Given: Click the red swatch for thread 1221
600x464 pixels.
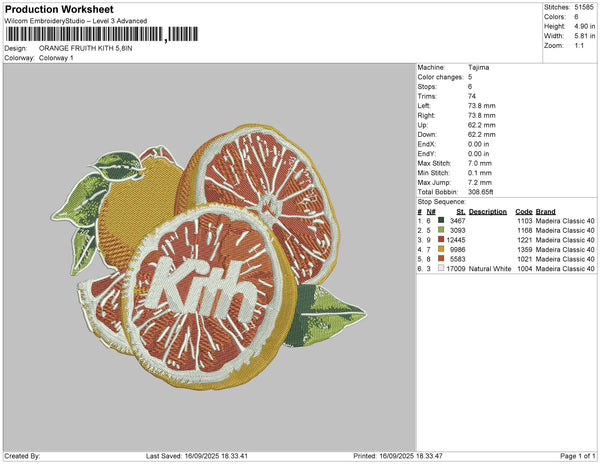Looking at the screenshot, I should pyautogui.click(x=441, y=239).
